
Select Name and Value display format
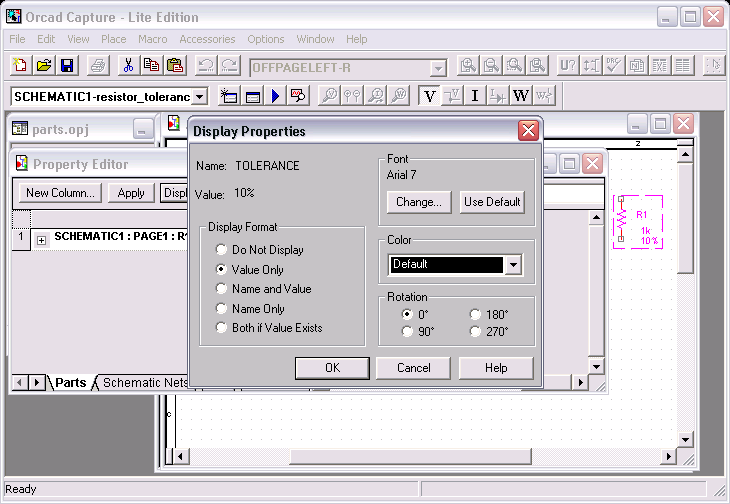[x=264, y=289]
